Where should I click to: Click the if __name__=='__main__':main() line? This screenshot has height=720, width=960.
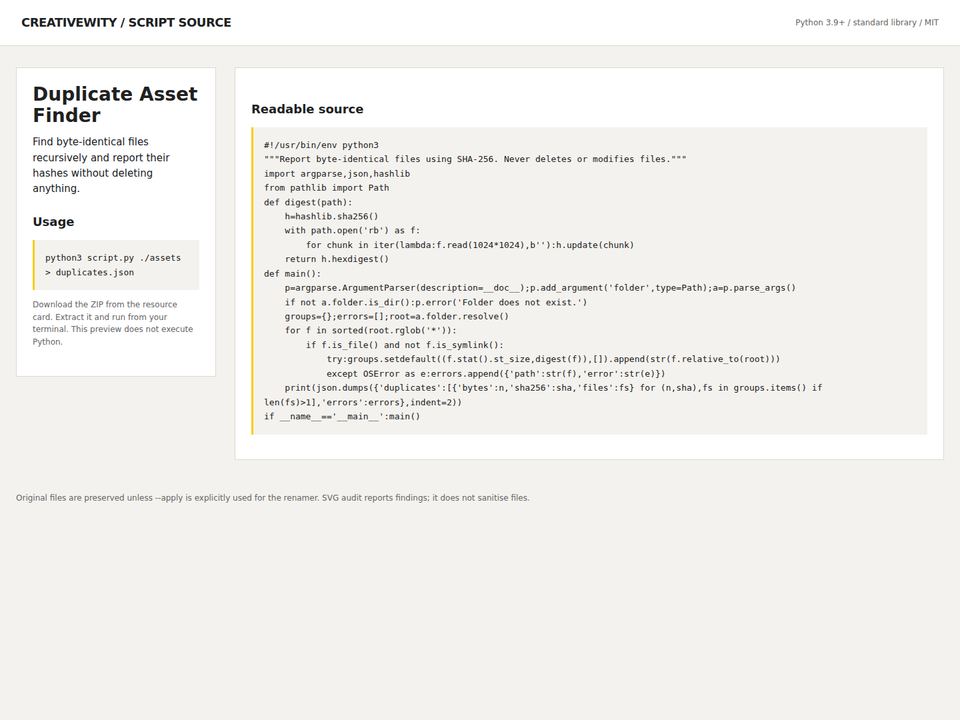pyautogui.click(x=342, y=417)
